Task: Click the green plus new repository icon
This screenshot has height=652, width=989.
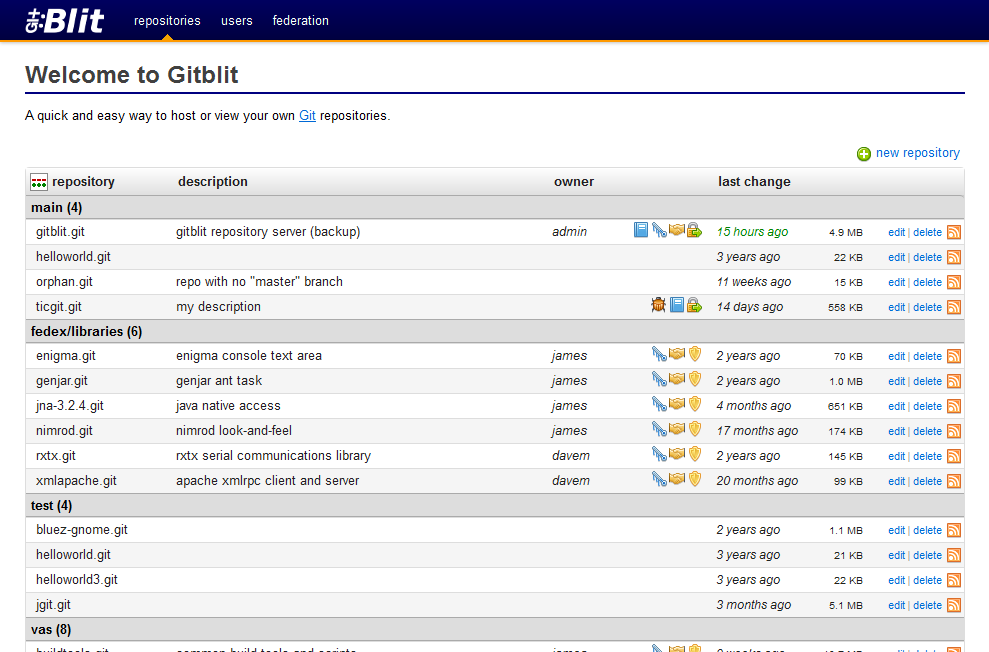Action: (x=863, y=153)
